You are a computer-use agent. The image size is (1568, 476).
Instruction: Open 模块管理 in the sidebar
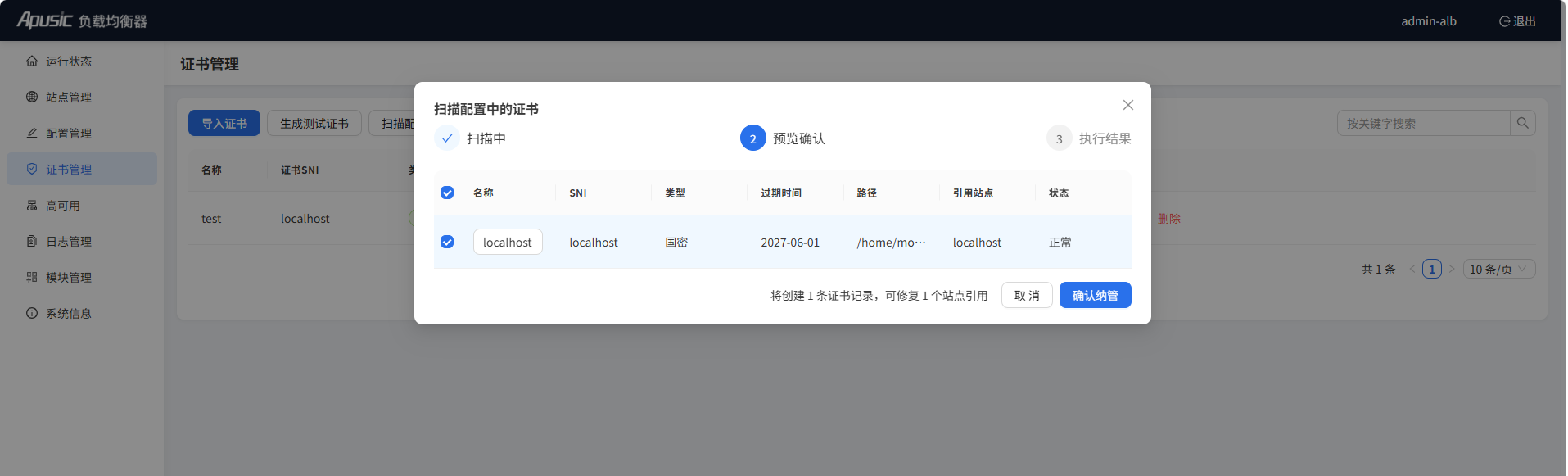pos(82,278)
